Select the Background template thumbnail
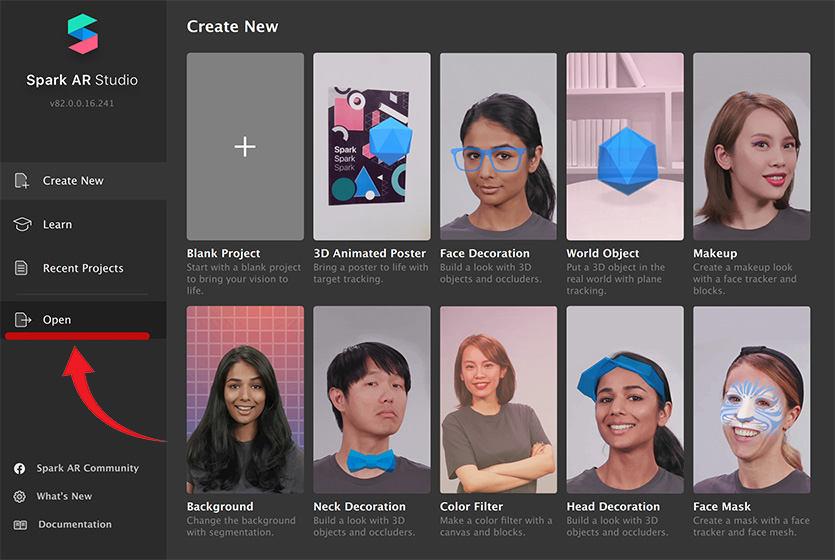Screen dimensions: 835x560 (245, 400)
